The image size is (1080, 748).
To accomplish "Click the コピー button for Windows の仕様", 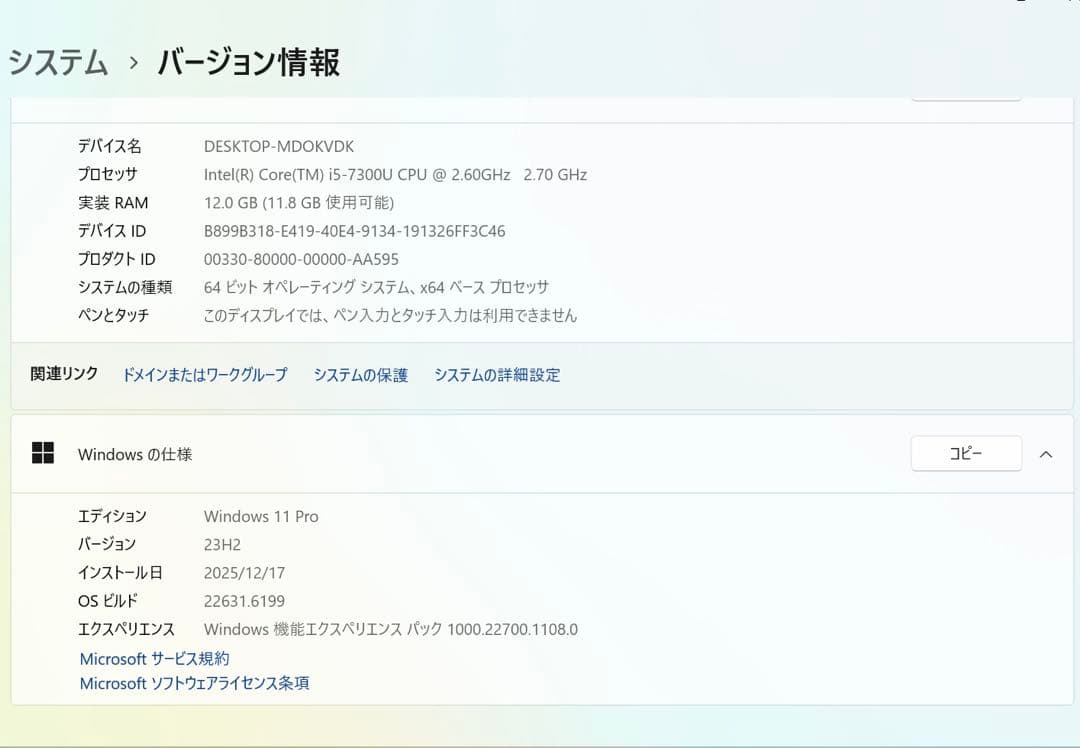I will pos(966,452).
